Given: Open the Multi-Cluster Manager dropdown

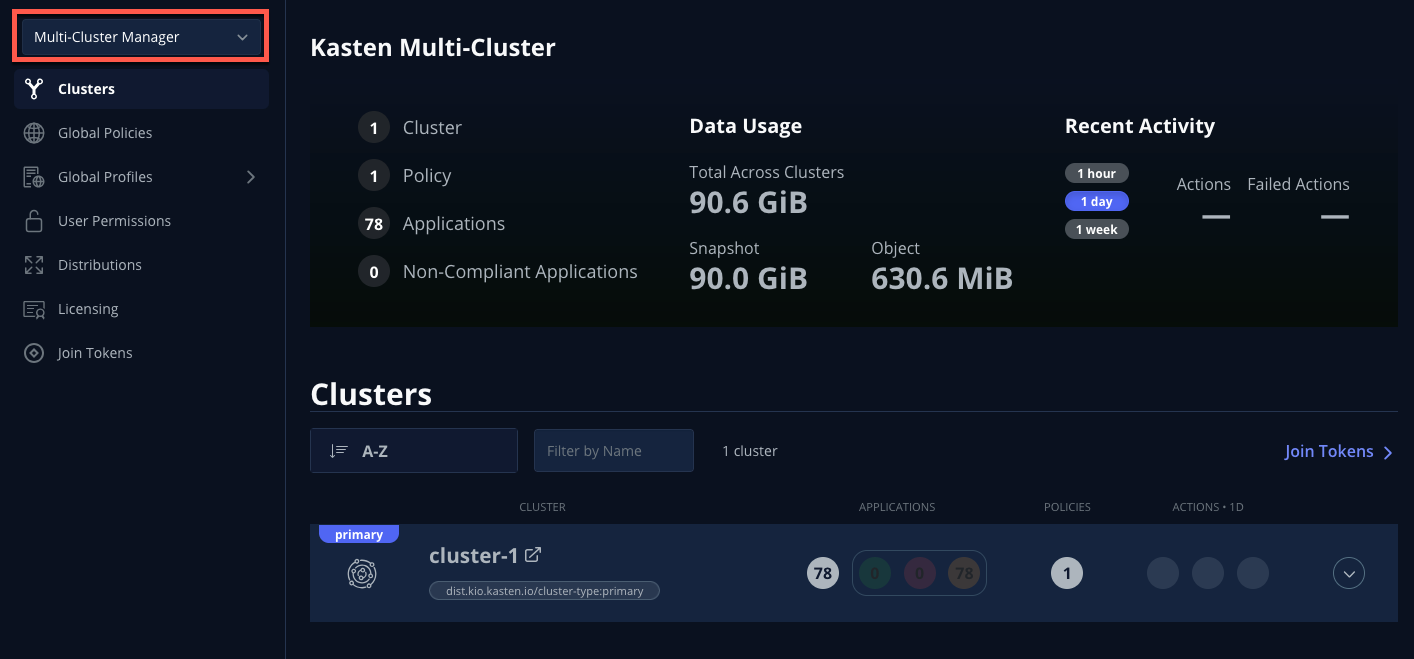Looking at the screenshot, I should (141, 37).
